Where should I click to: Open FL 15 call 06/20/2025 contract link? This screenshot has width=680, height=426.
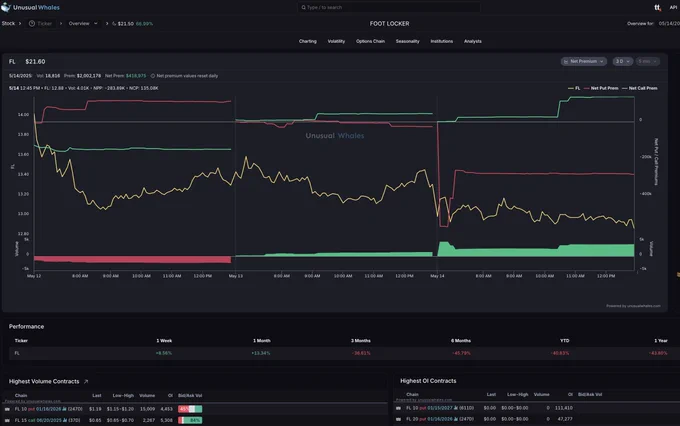click(x=47, y=420)
